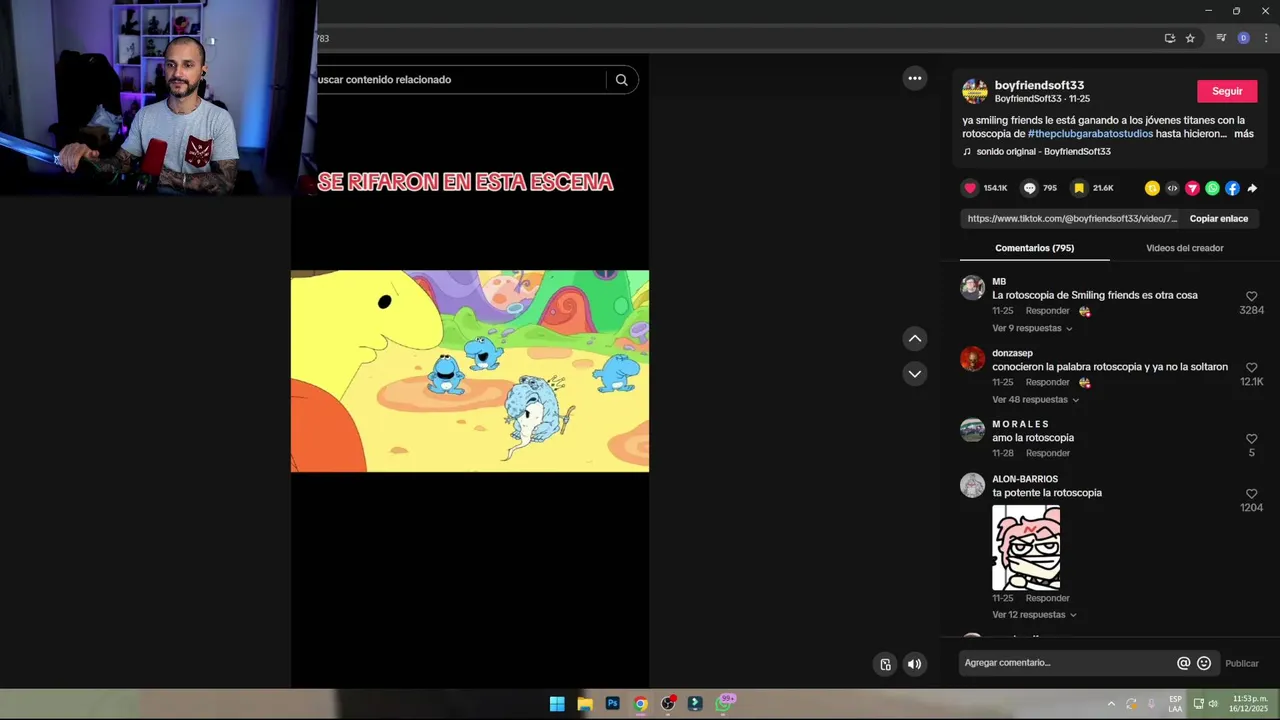This screenshot has width=1280, height=720.
Task: Send to friends with red paper-plane icon
Action: [1192, 188]
